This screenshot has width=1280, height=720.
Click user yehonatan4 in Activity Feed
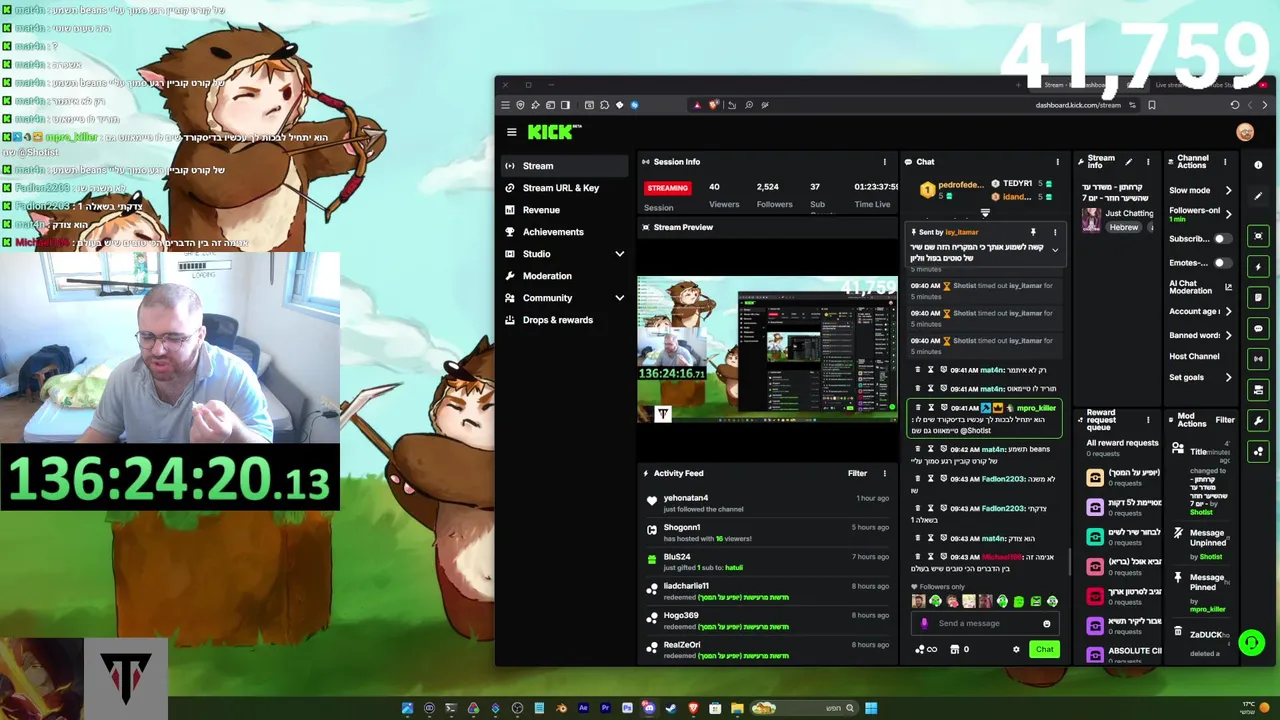click(x=685, y=498)
